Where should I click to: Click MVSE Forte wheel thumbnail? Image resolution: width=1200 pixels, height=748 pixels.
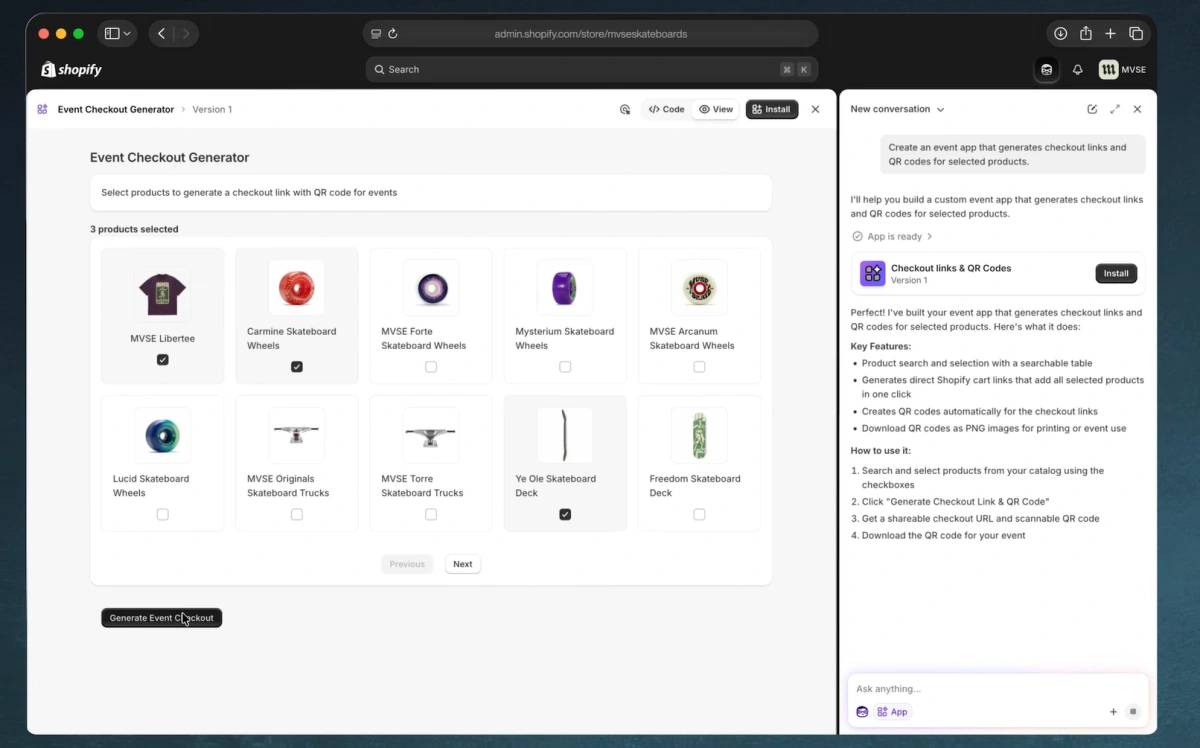431,288
